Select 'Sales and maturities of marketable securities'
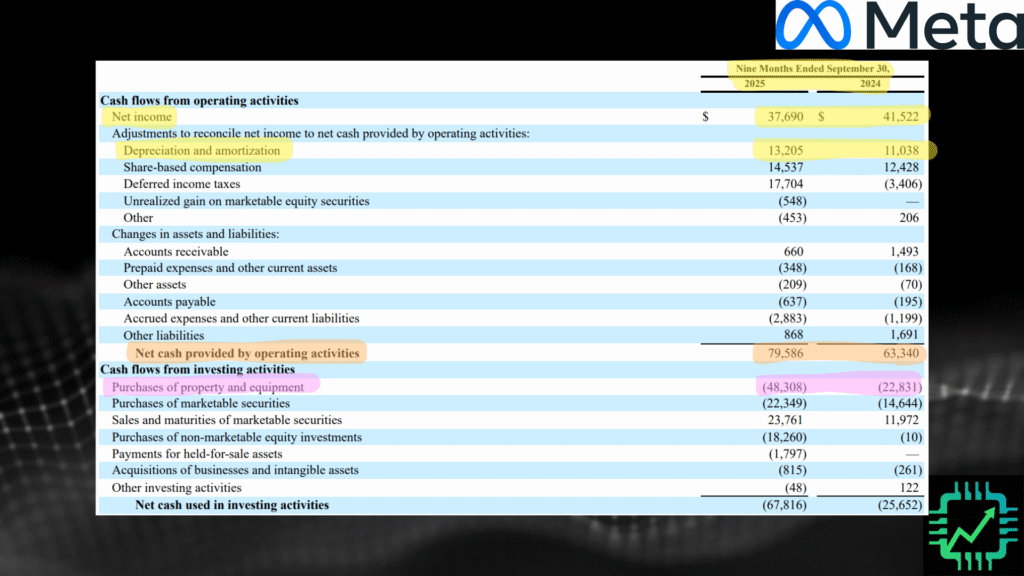This screenshot has width=1024, height=576. 227,420
